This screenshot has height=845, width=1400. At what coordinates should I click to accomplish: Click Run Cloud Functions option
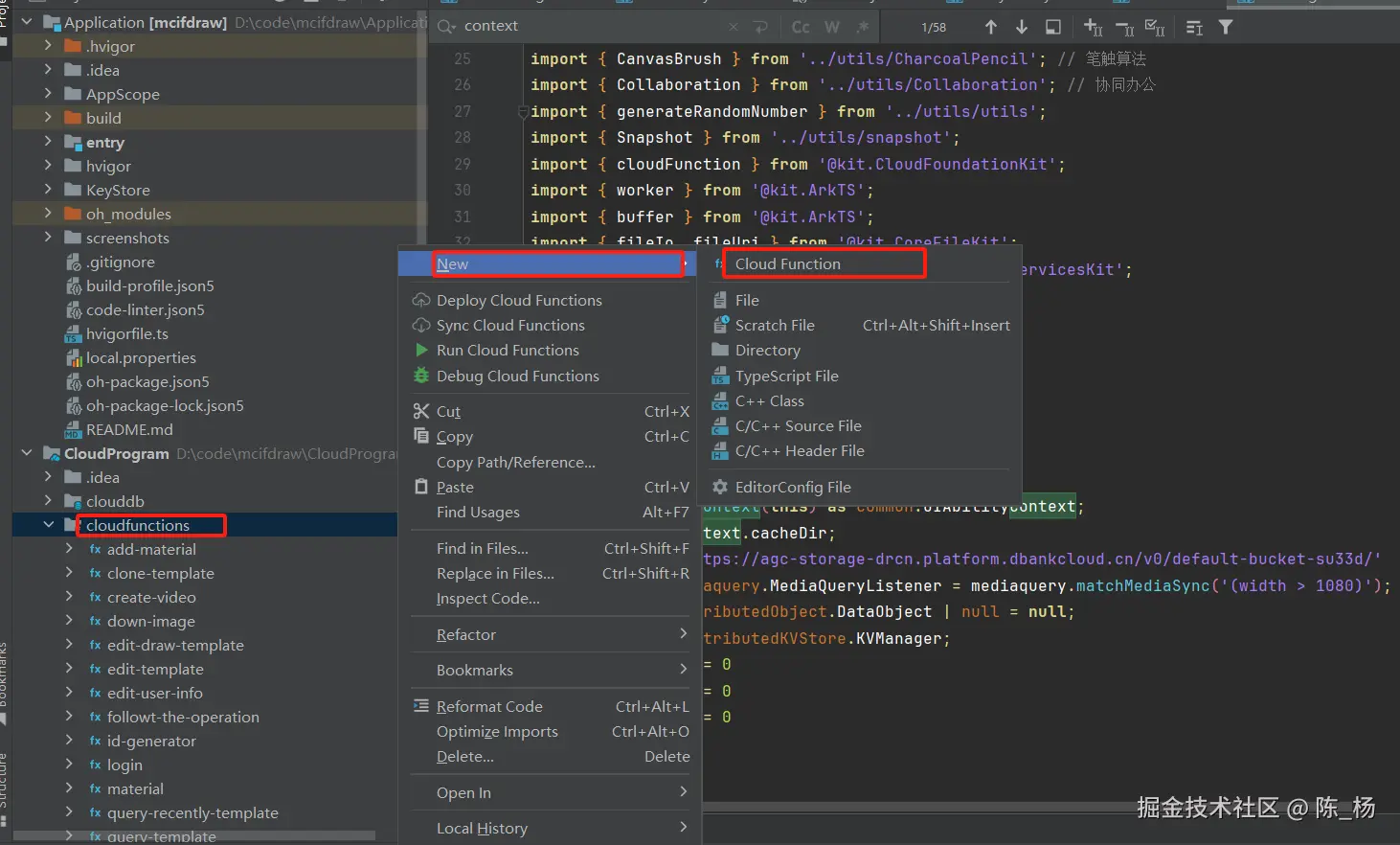pos(508,351)
